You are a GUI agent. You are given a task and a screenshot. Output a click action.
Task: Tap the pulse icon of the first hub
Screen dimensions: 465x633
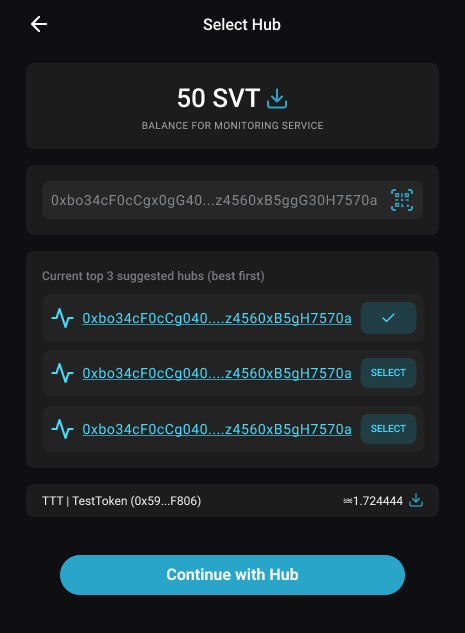[x=63, y=318]
